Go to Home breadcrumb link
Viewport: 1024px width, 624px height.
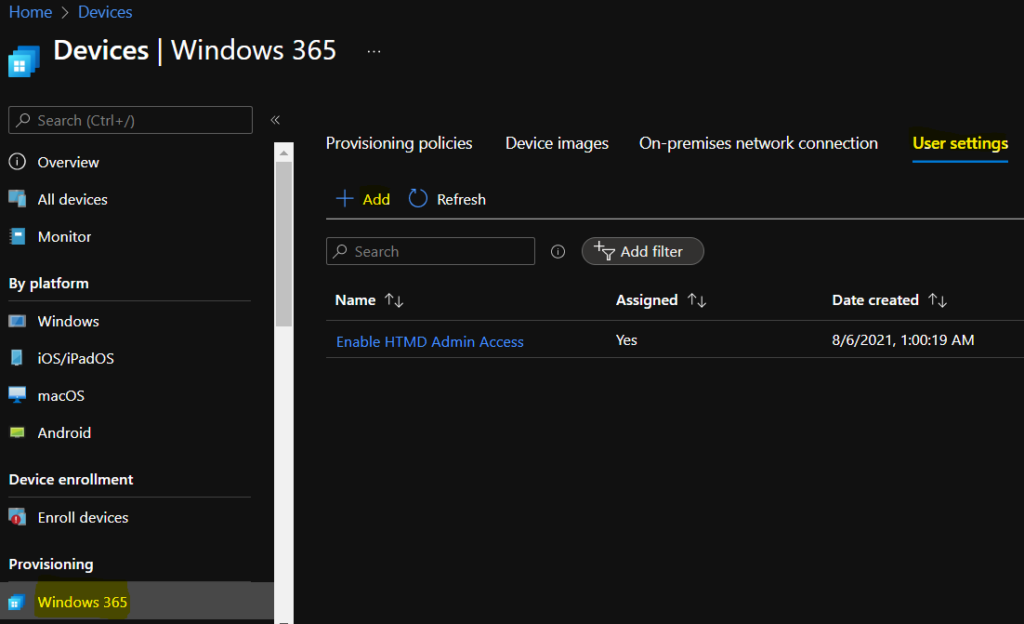pos(30,12)
